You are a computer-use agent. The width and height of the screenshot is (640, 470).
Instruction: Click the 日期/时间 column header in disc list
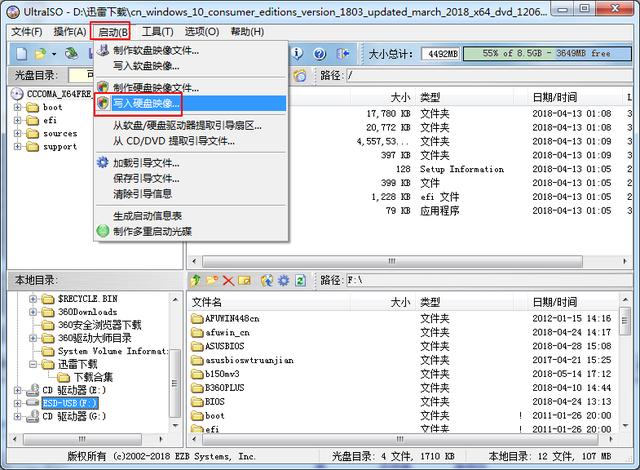[554, 97]
